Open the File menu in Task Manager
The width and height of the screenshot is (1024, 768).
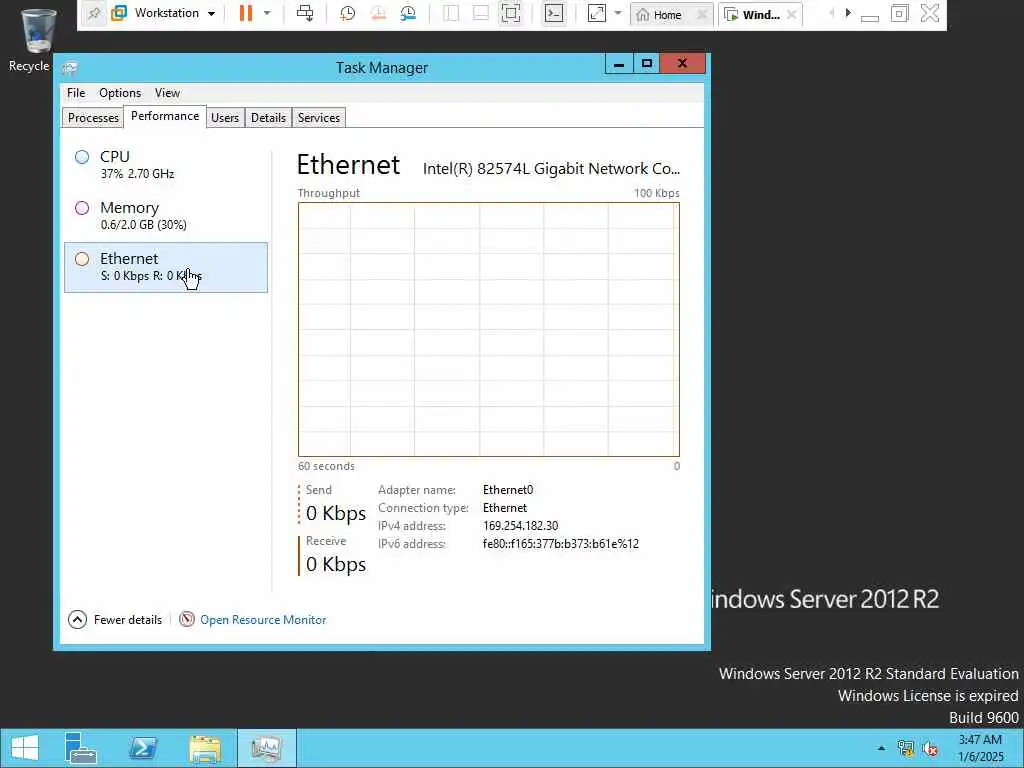76,93
